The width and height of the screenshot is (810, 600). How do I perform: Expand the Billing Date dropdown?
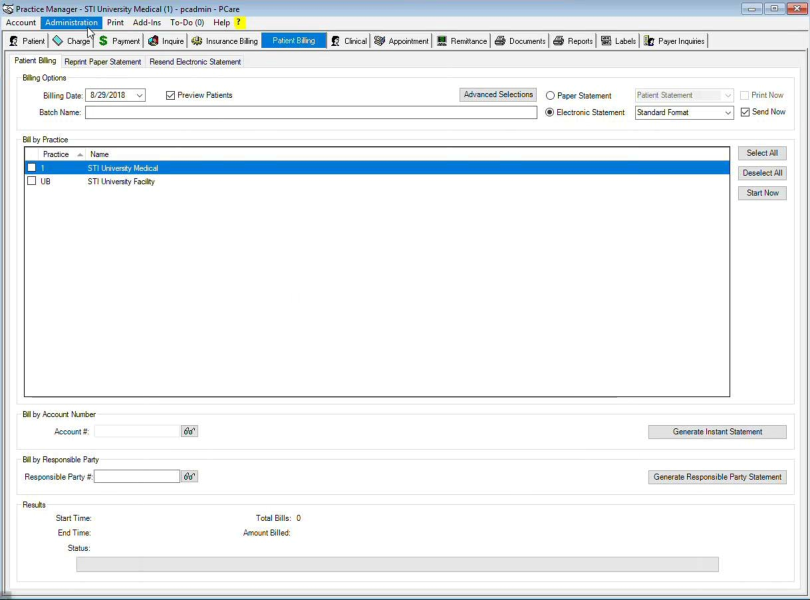click(x=140, y=96)
